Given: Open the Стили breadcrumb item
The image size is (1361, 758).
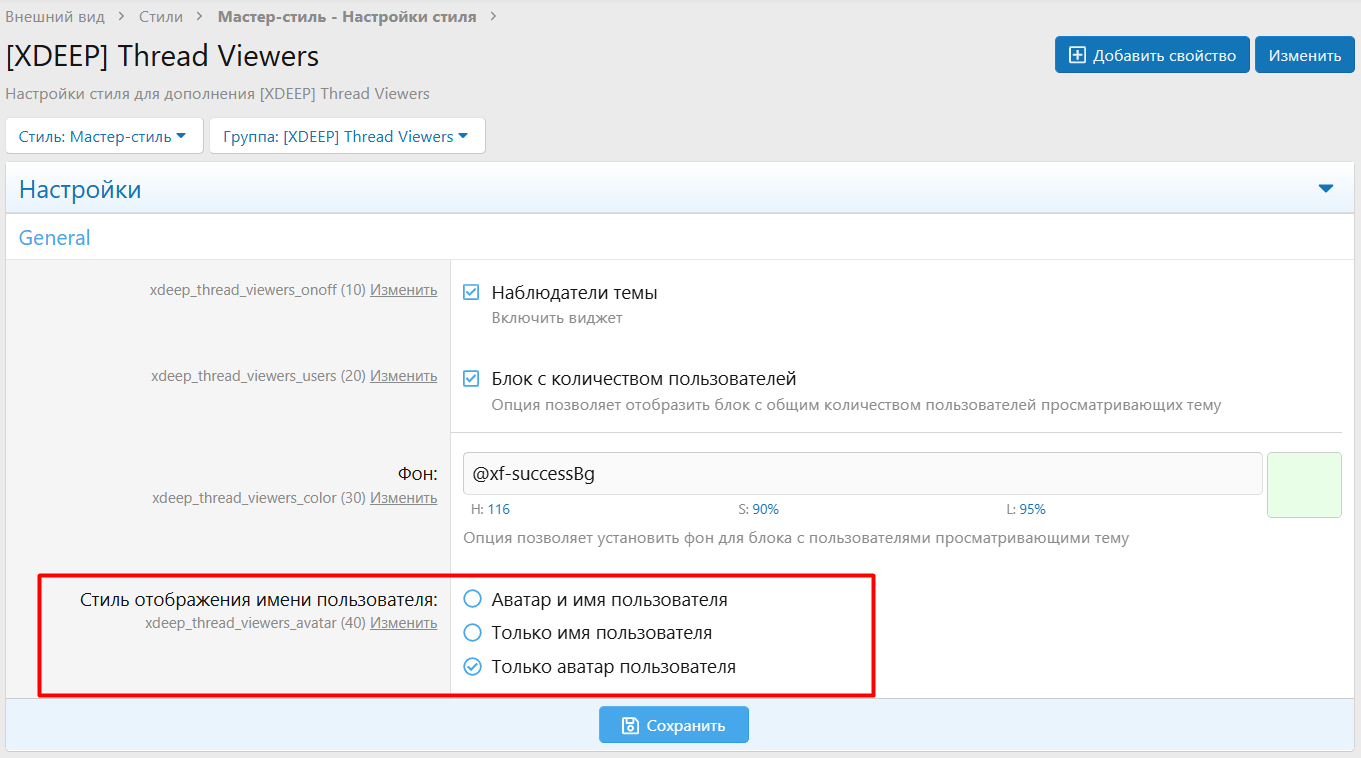Looking at the screenshot, I should (161, 16).
